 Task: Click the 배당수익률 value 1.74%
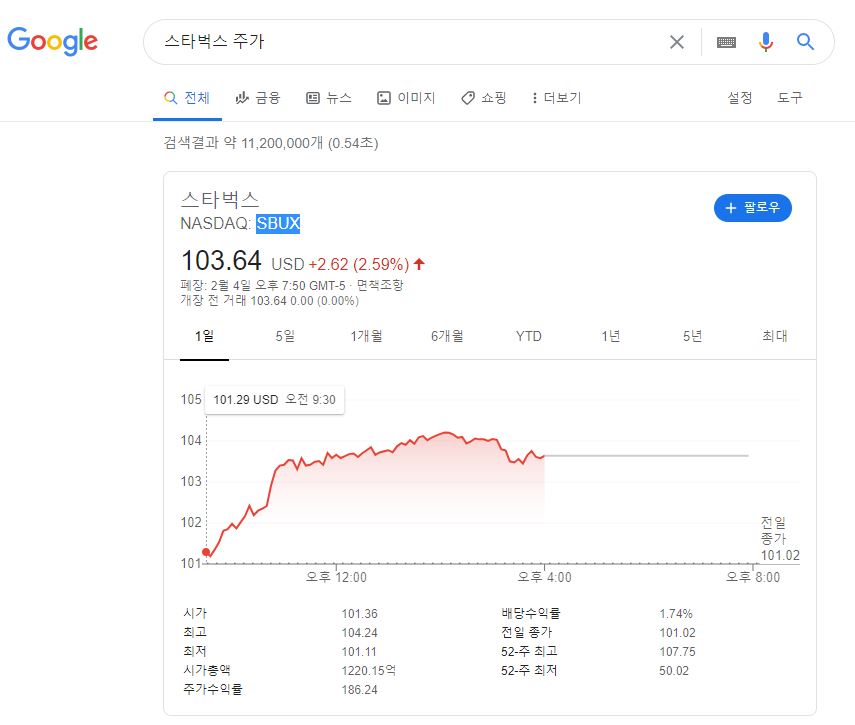tap(676, 614)
